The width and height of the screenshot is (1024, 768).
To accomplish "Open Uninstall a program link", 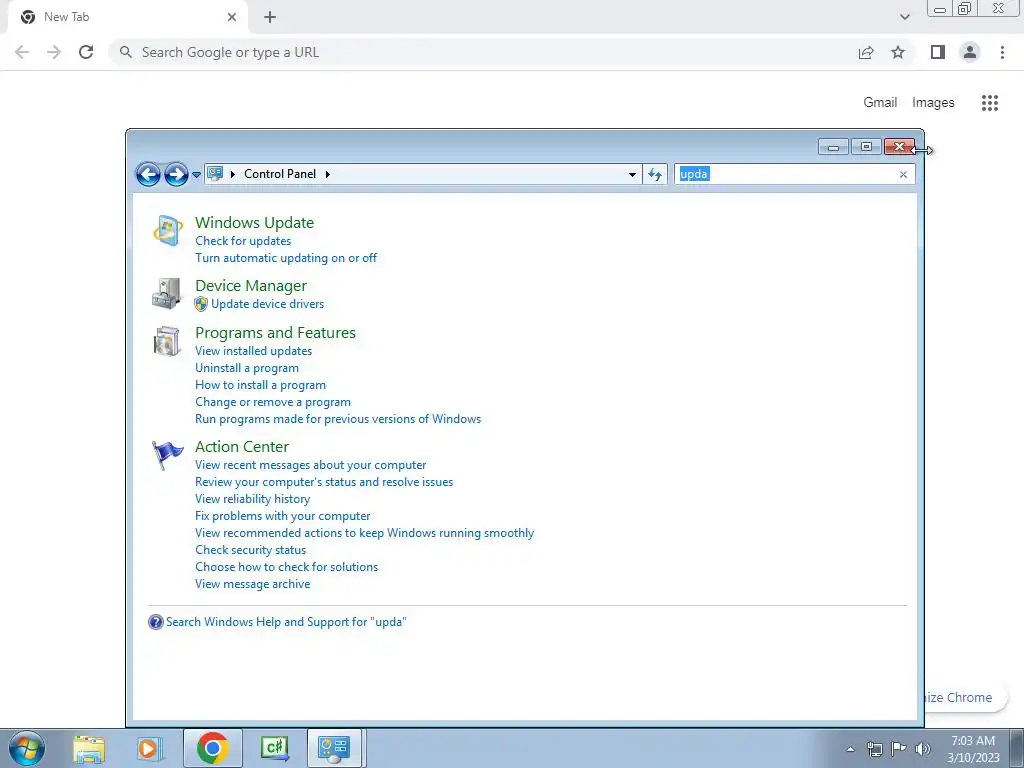I will [247, 368].
